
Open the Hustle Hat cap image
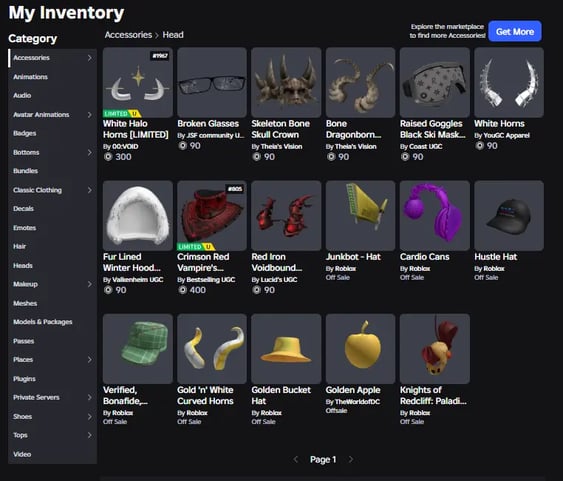[509, 216]
